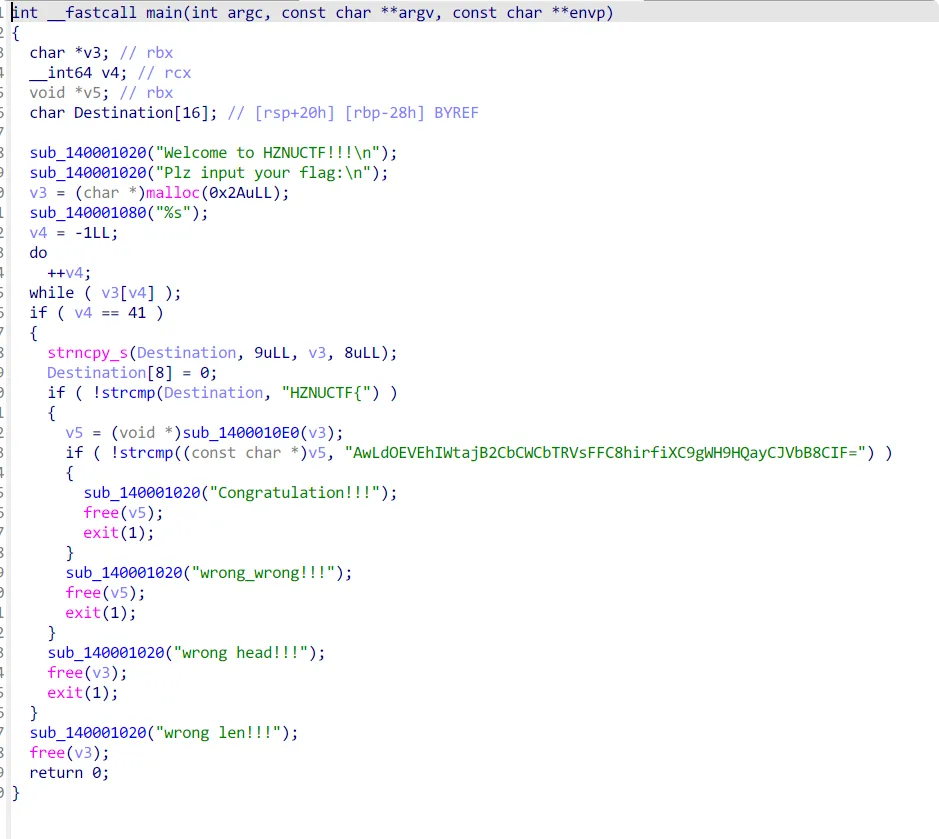Click the "wrong head!!!" string
This screenshot has height=839, width=939.
coord(241,653)
